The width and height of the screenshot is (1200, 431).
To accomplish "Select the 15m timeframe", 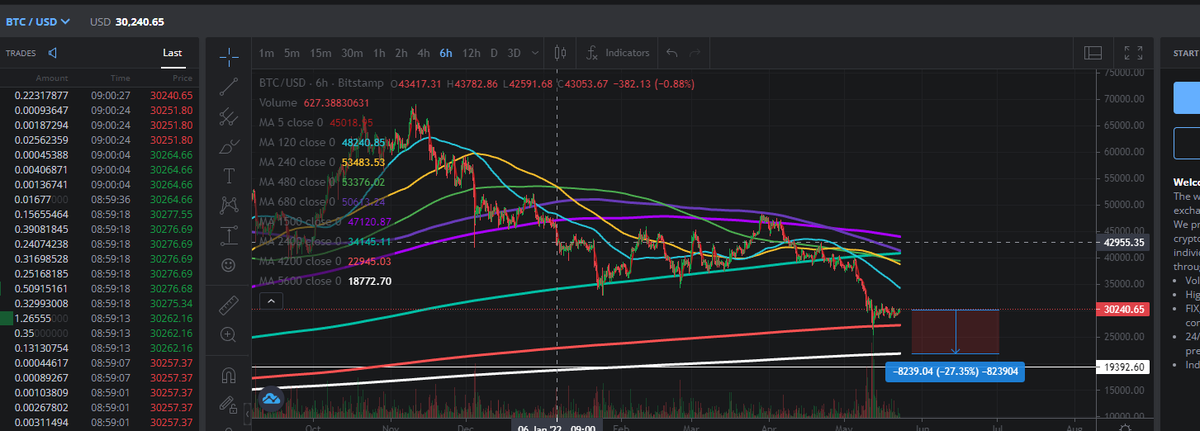I will click(x=320, y=53).
